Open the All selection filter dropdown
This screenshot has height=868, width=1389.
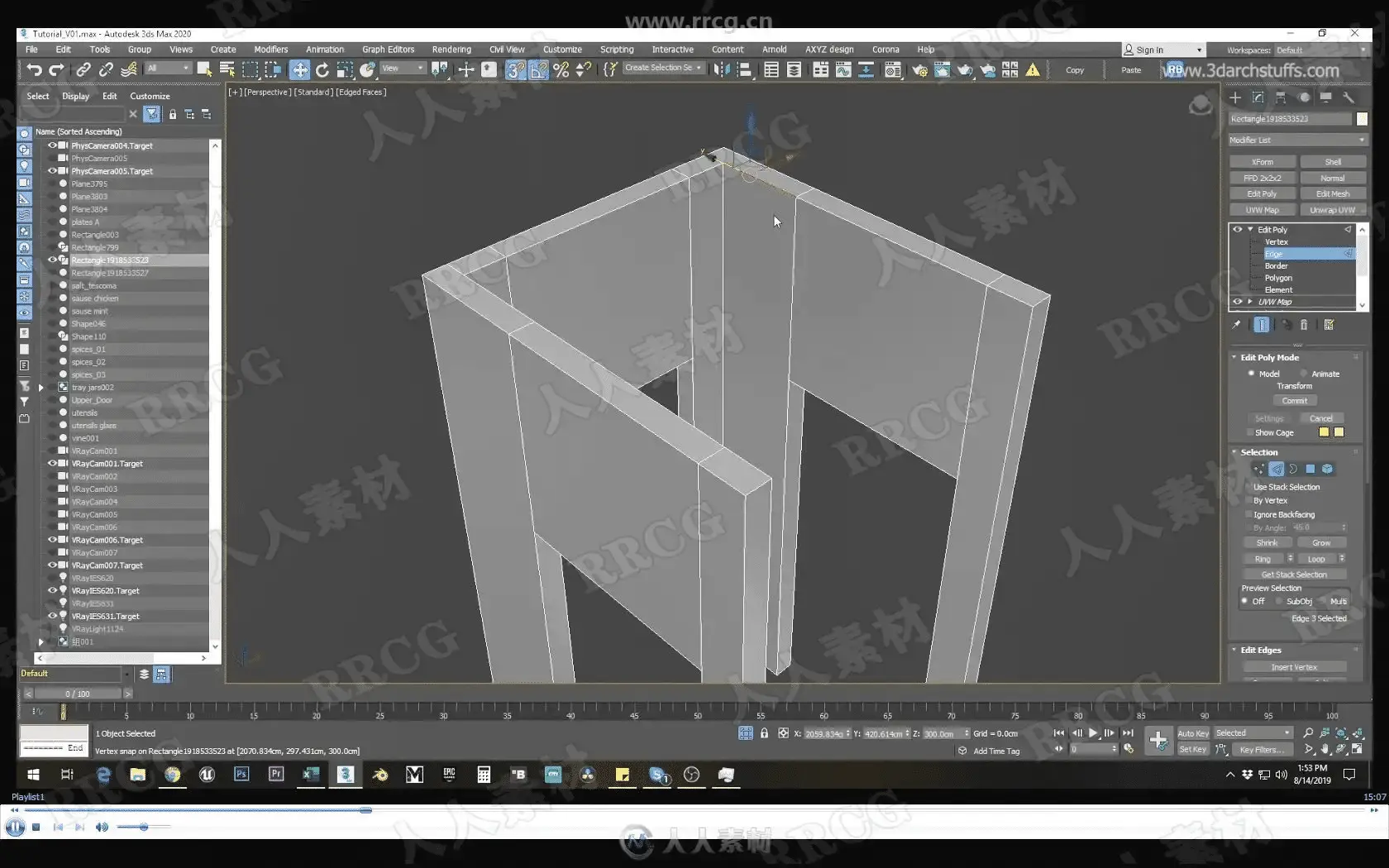click(169, 68)
